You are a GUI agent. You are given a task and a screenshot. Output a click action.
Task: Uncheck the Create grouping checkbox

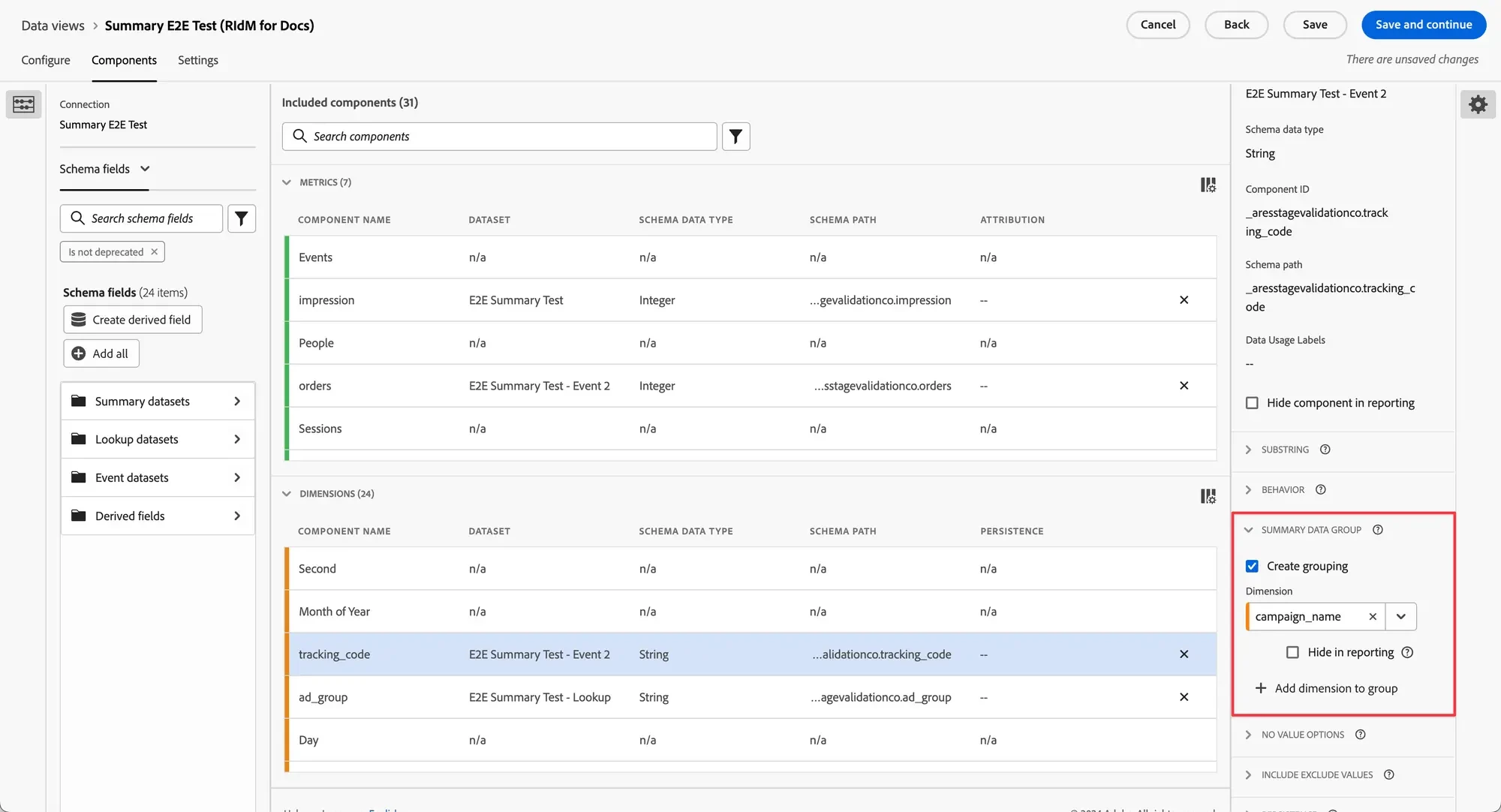[x=1252, y=566]
